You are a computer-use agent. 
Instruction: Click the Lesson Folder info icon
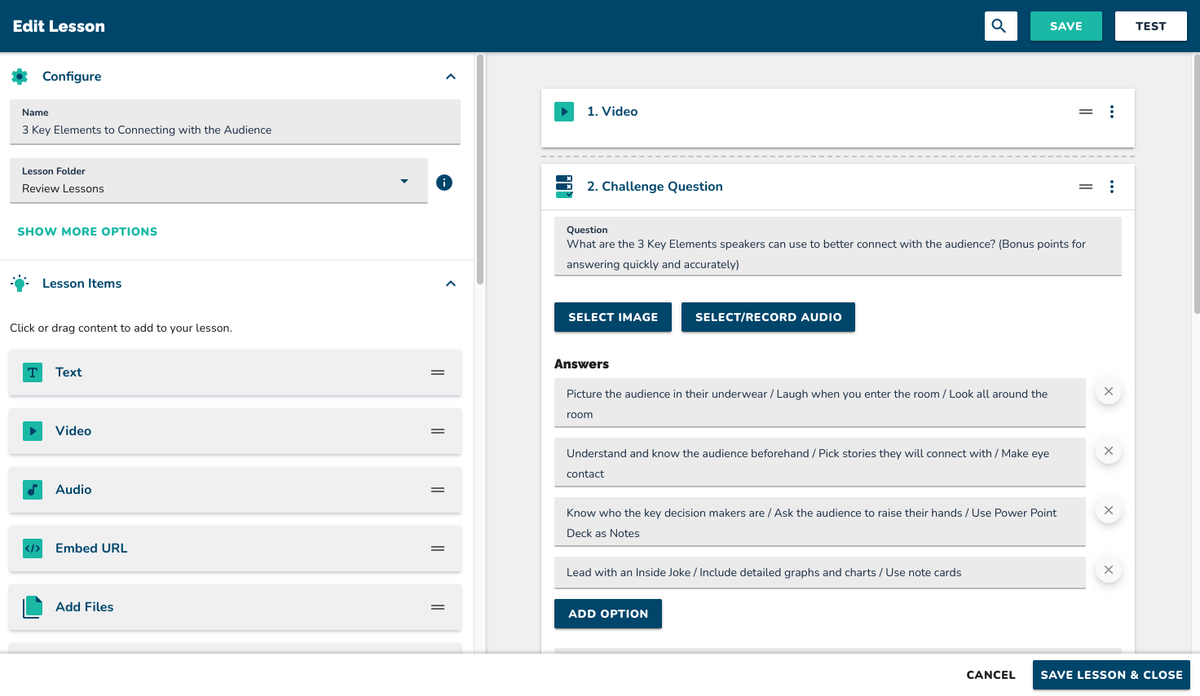click(445, 183)
